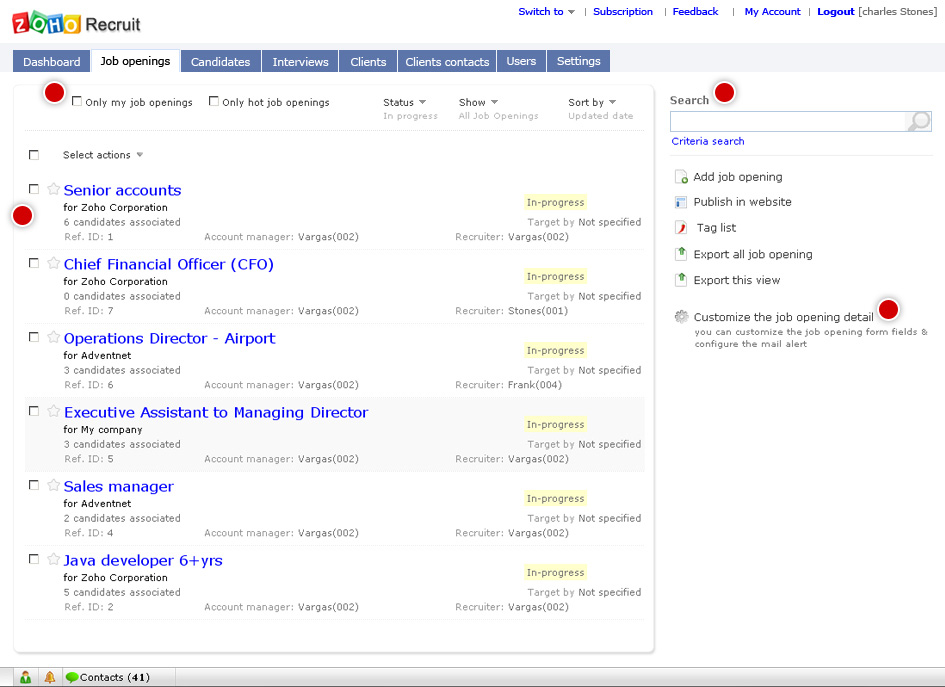Click the Export this view icon
Viewport: 945px width, 687px height.
pos(681,280)
